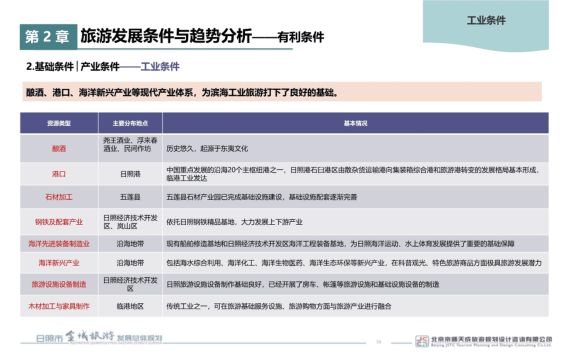Click the '日照经济技术开发区、岚山区' cell

(130, 222)
